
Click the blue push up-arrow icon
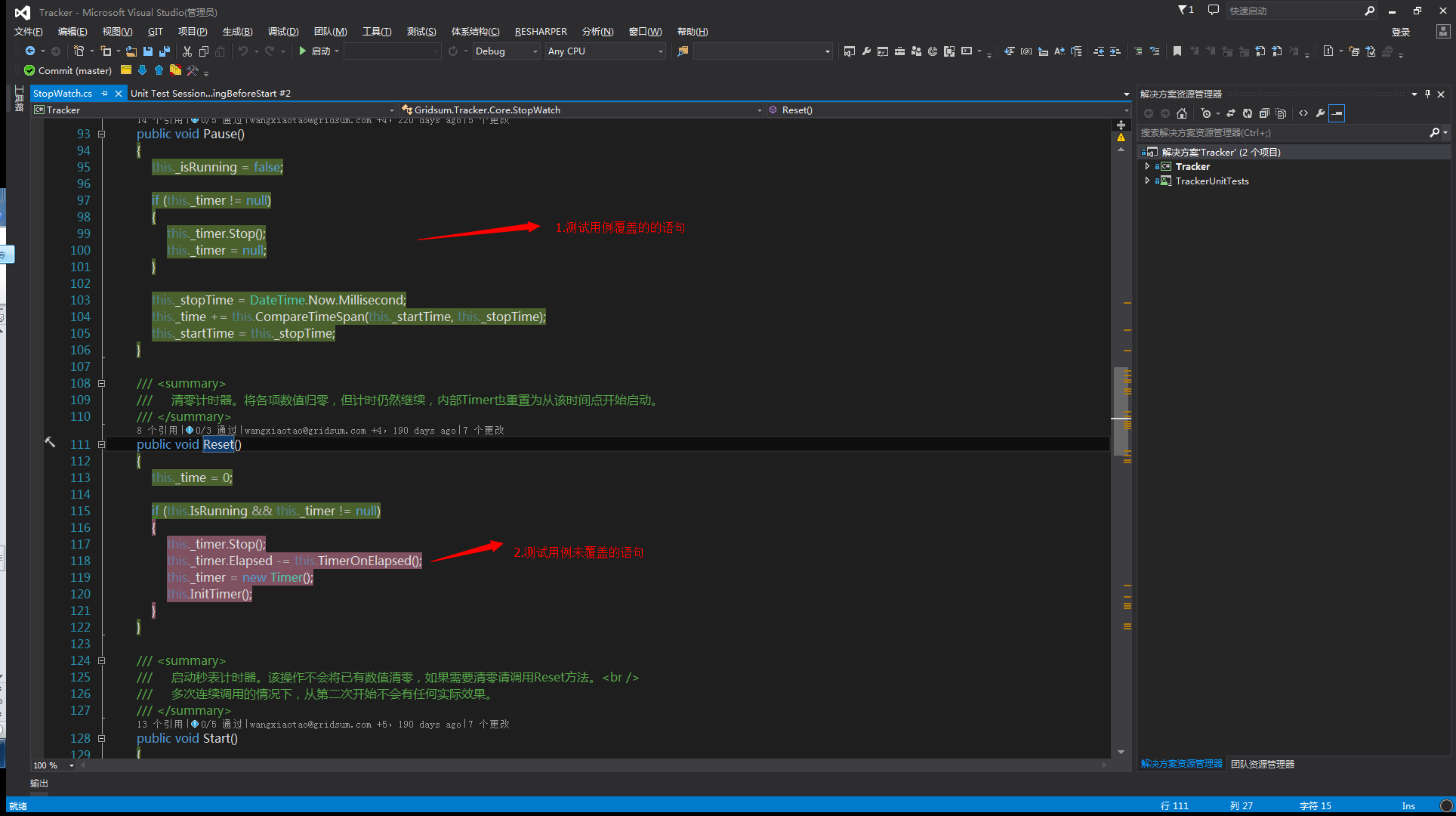pos(159,70)
